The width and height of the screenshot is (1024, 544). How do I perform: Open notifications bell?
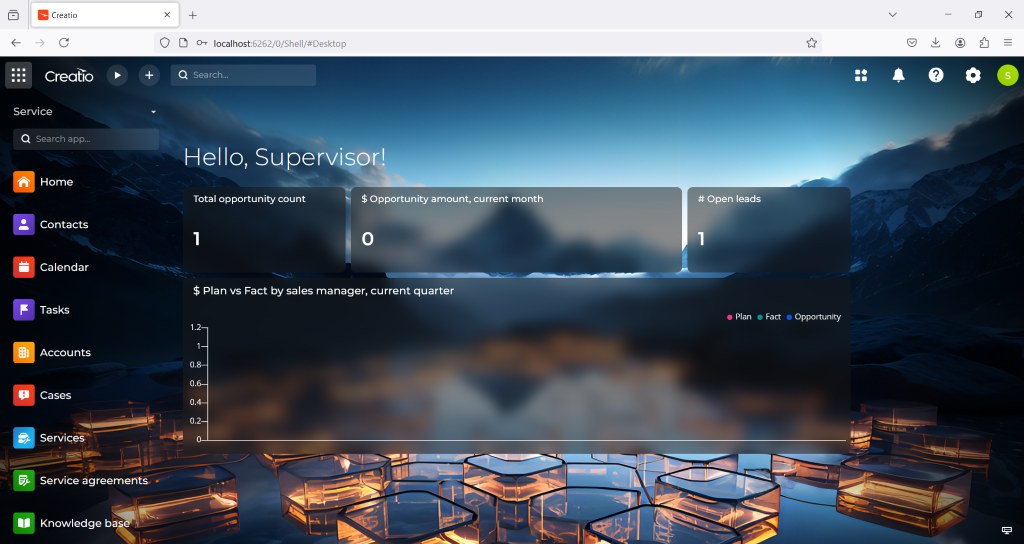(x=899, y=75)
